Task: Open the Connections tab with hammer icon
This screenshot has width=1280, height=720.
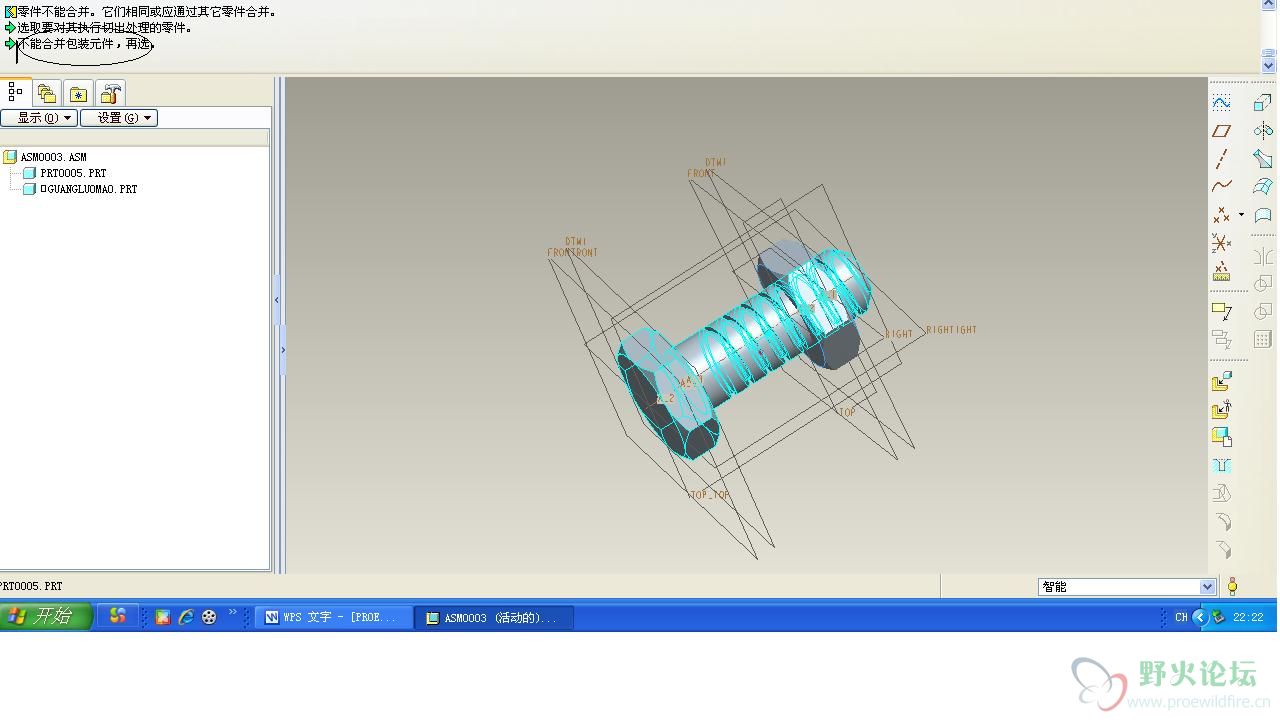Action: [x=111, y=93]
